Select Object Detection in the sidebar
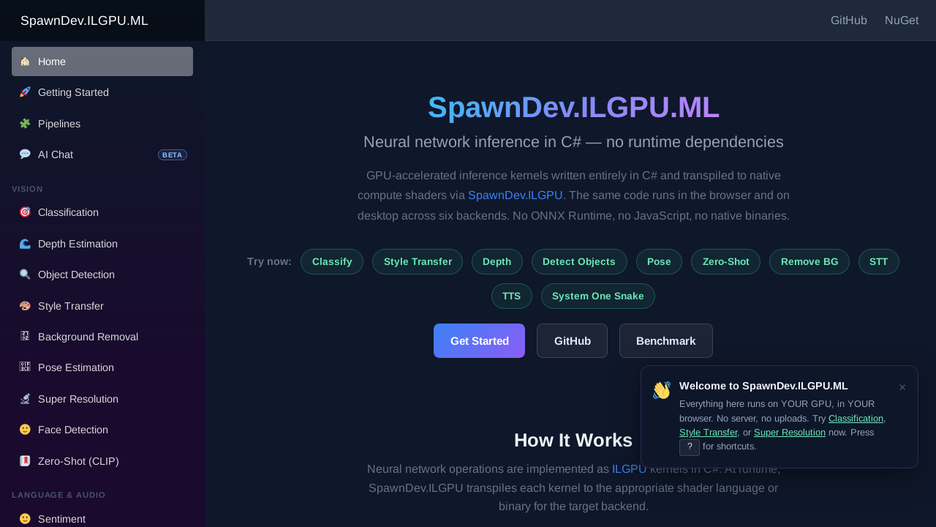 pyautogui.click(x=102, y=275)
